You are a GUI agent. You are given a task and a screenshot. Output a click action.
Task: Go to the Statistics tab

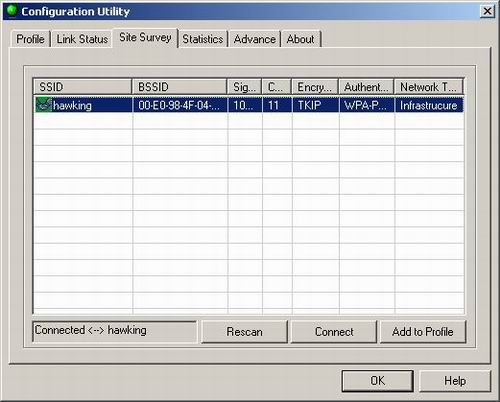[x=203, y=39]
